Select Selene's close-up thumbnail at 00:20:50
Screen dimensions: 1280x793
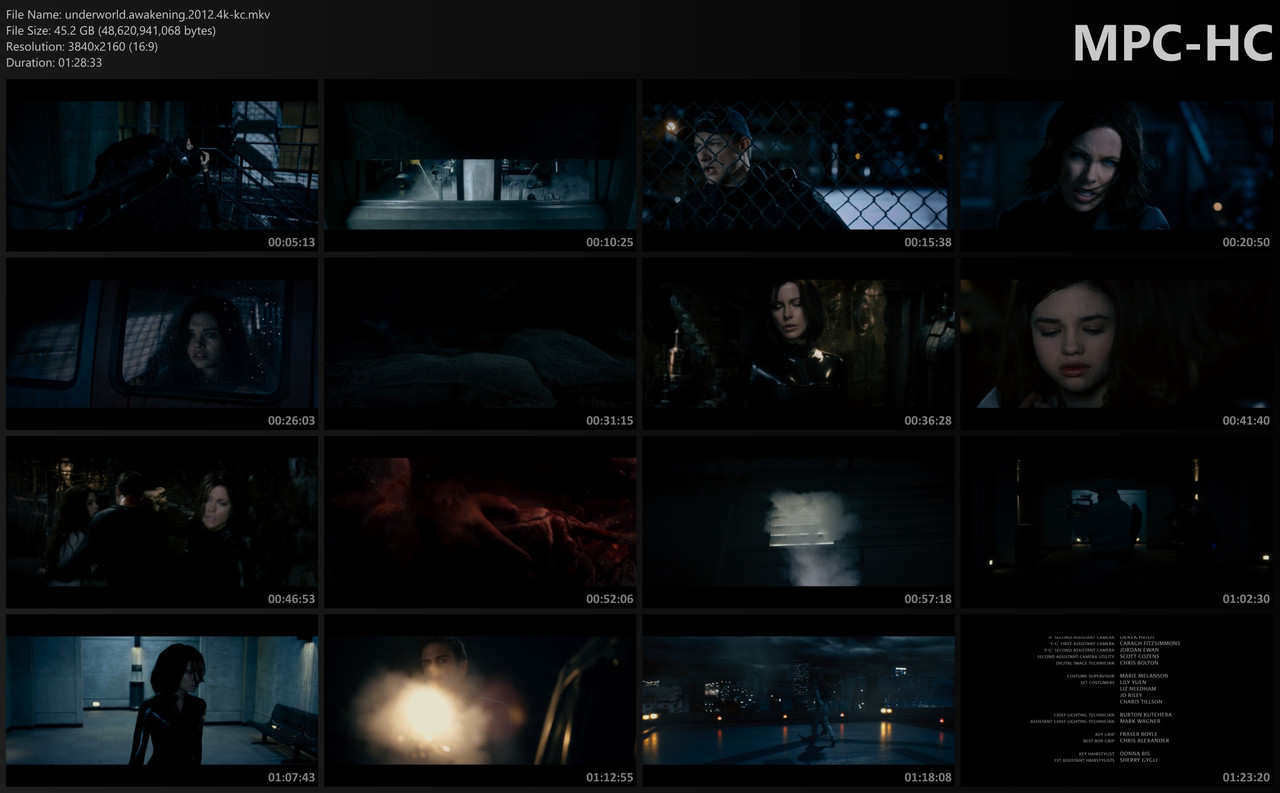pos(1115,165)
